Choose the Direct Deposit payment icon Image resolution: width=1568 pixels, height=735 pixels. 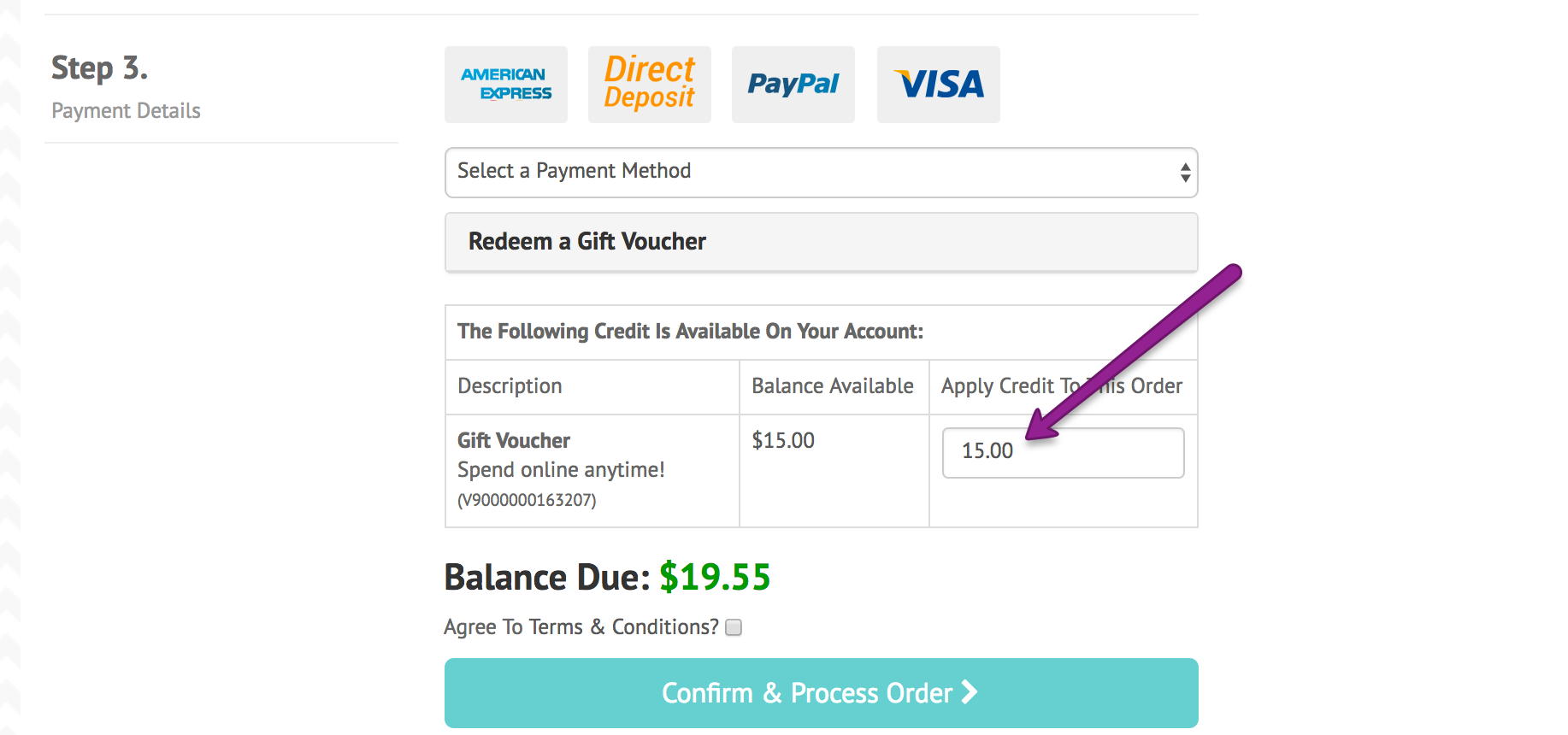coord(650,85)
